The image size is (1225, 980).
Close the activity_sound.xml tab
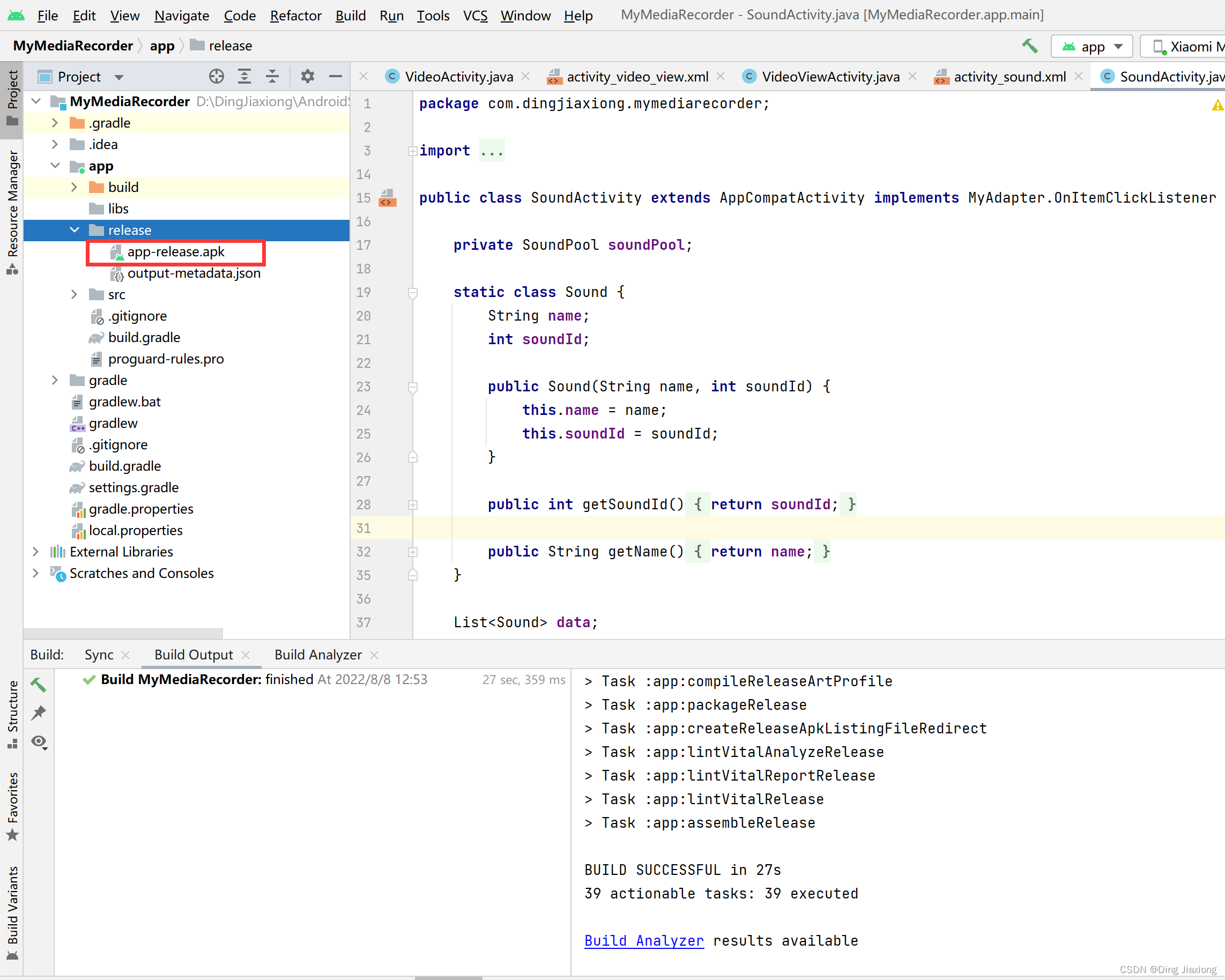1079,76
